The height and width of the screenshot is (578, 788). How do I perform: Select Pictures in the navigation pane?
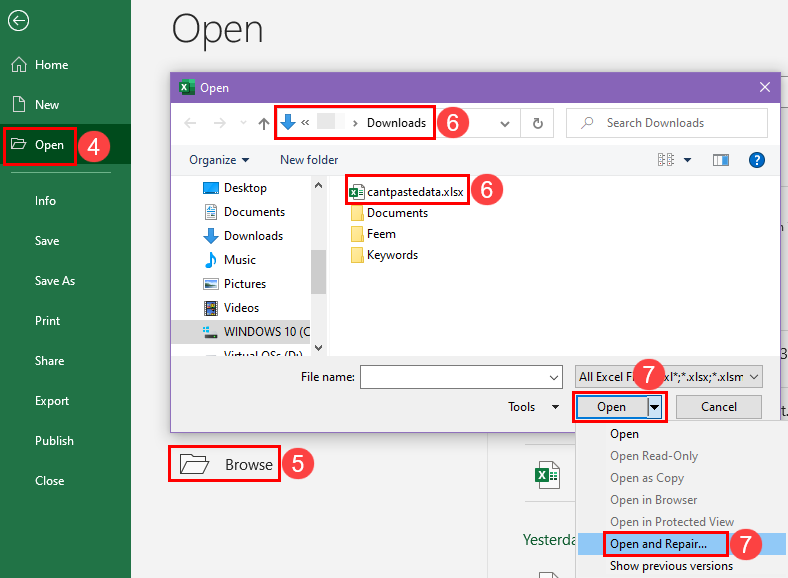point(235,284)
